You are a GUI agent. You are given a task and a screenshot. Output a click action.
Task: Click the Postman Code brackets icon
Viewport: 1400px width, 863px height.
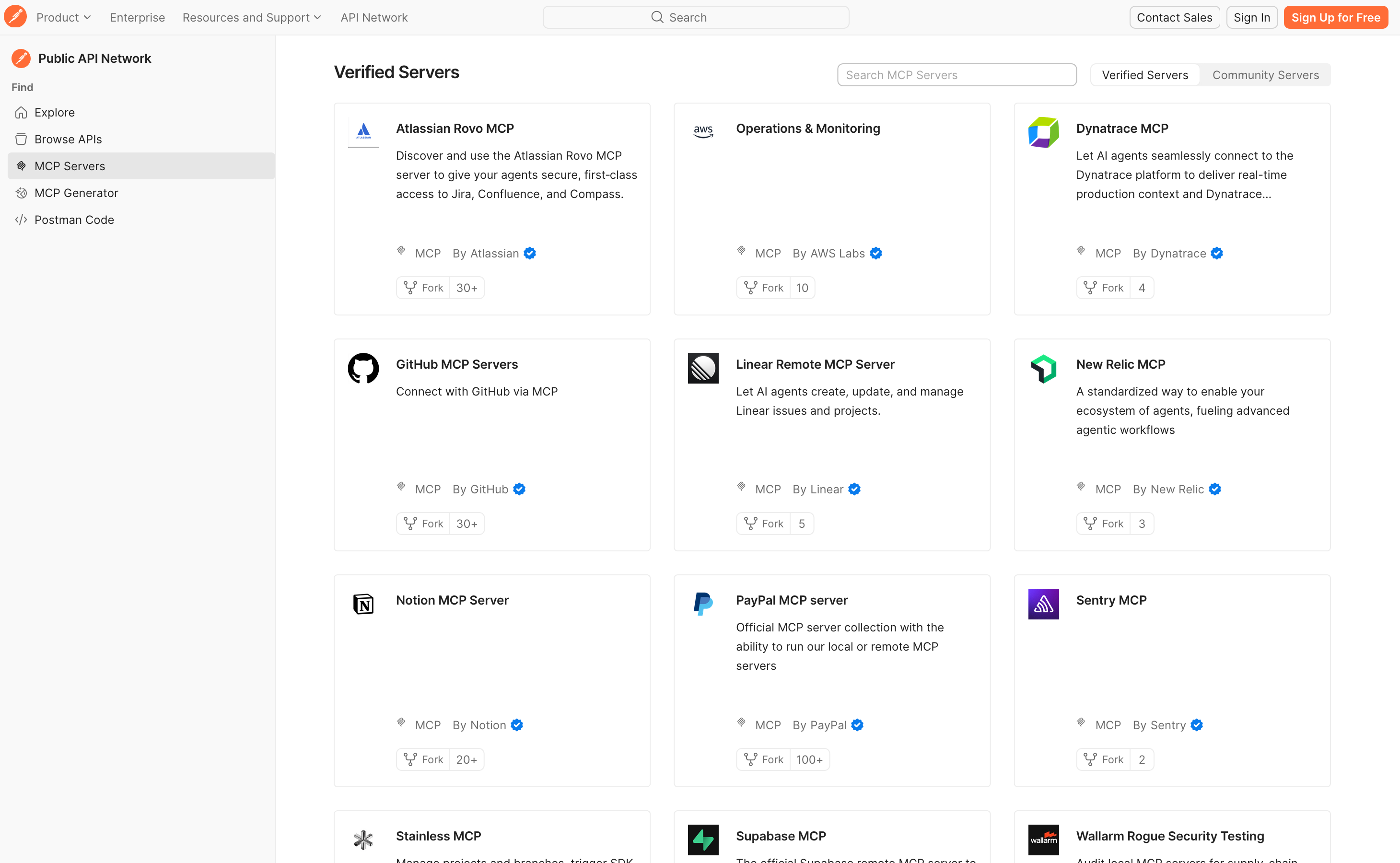click(x=21, y=220)
